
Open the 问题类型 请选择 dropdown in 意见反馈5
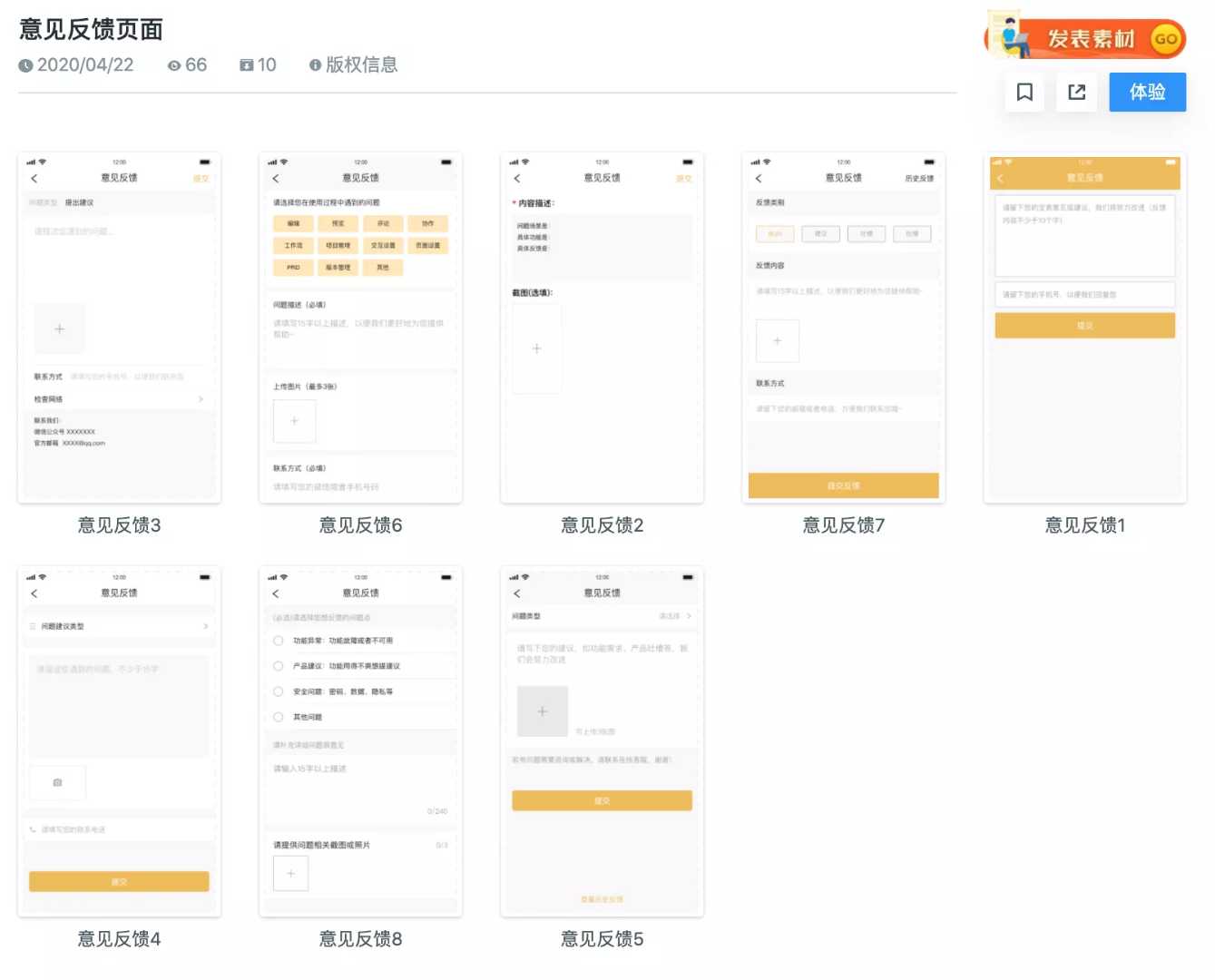click(x=675, y=616)
